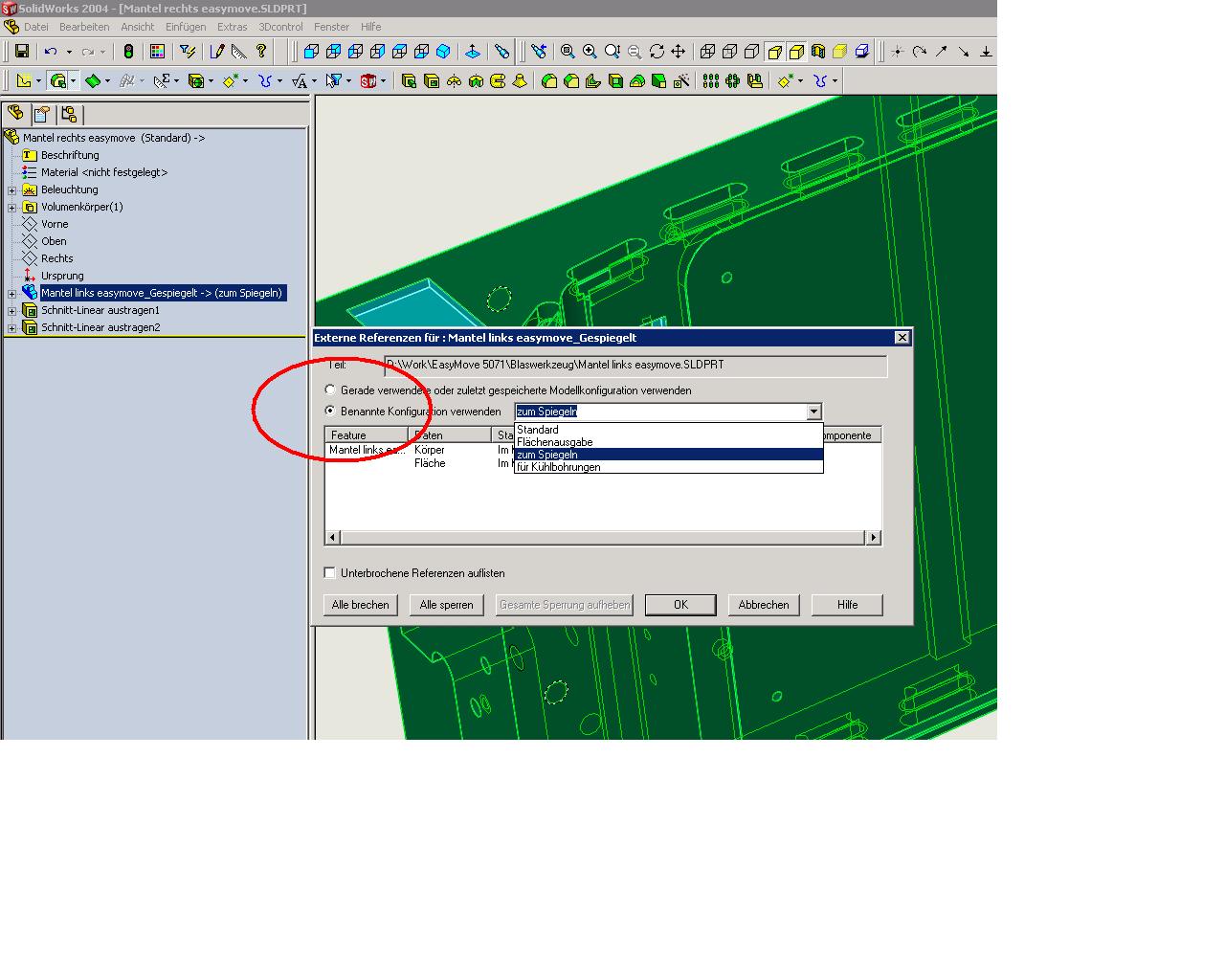
Task: Click the Rebuild traffic light icon
Action: click(x=128, y=52)
